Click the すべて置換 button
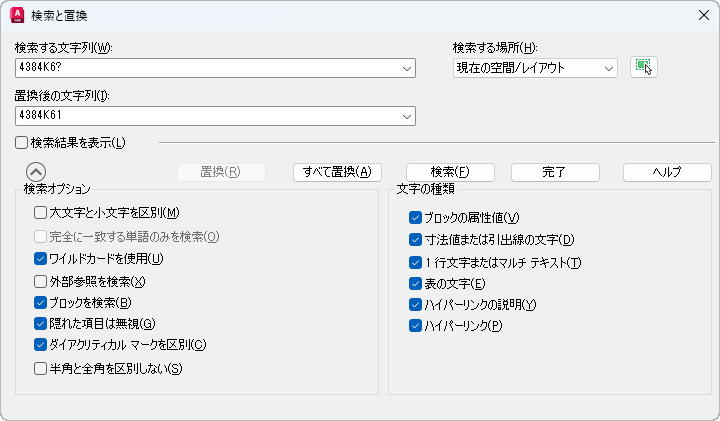This screenshot has width=720, height=421. tap(338, 172)
